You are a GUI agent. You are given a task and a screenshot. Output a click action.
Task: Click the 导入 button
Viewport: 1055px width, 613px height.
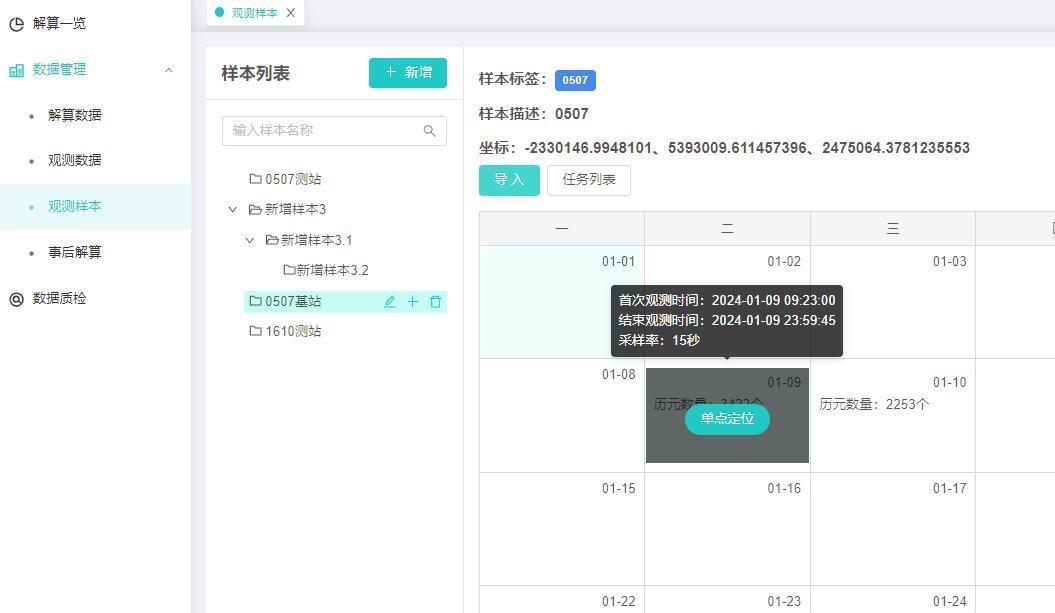(x=508, y=180)
